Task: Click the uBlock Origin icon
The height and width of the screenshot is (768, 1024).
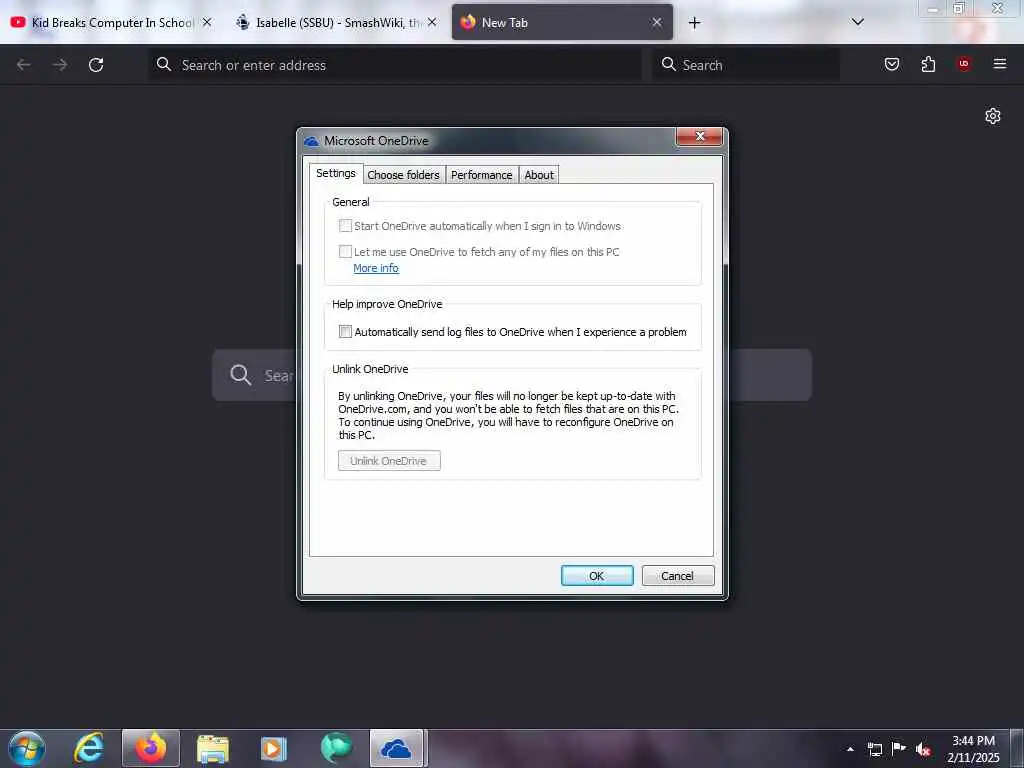Action: (x=963, y=64)
